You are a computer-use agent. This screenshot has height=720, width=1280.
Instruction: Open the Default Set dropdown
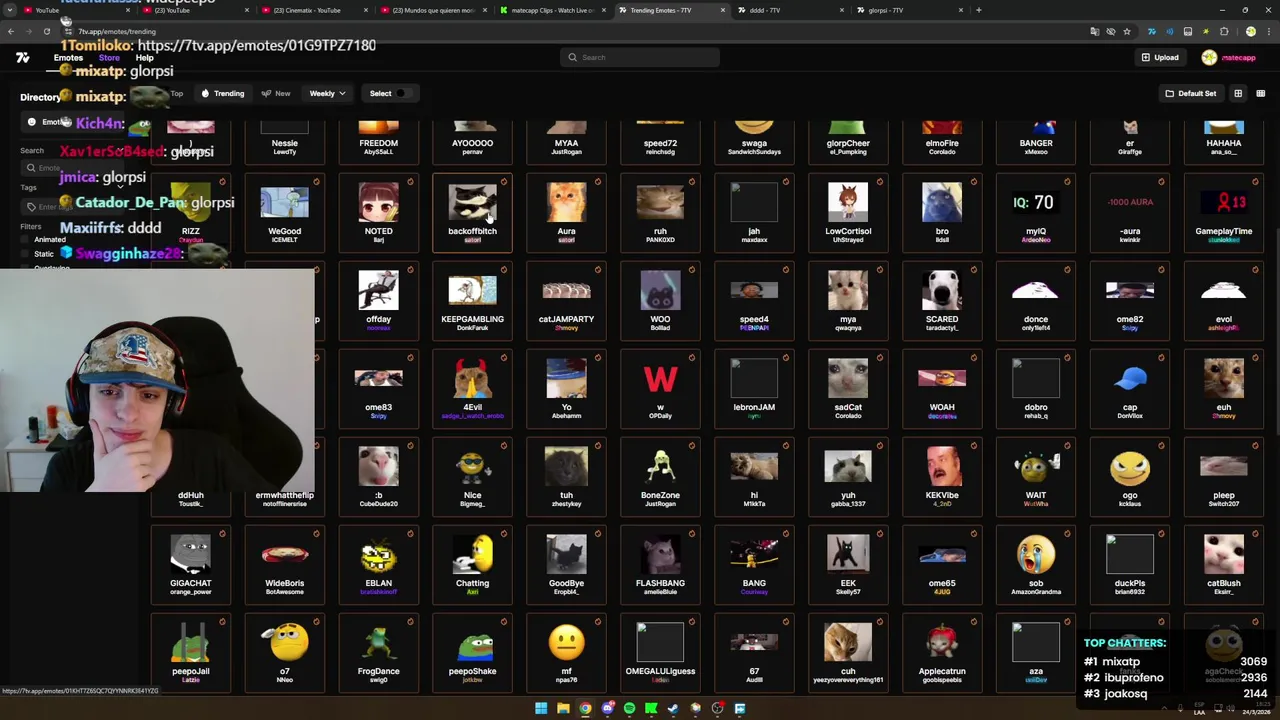(x=1190, y=93)
